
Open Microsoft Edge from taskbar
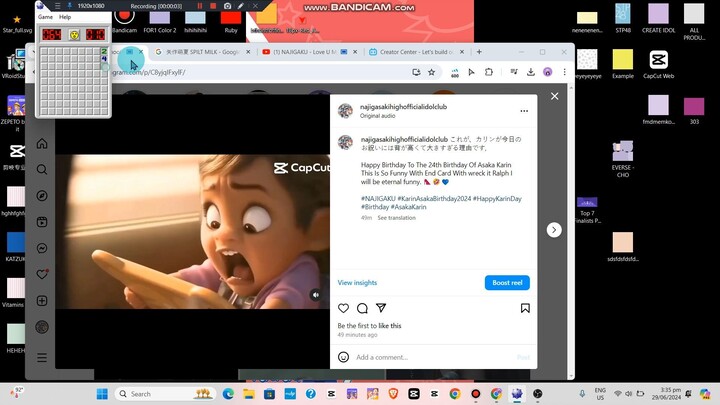(228, 394)
